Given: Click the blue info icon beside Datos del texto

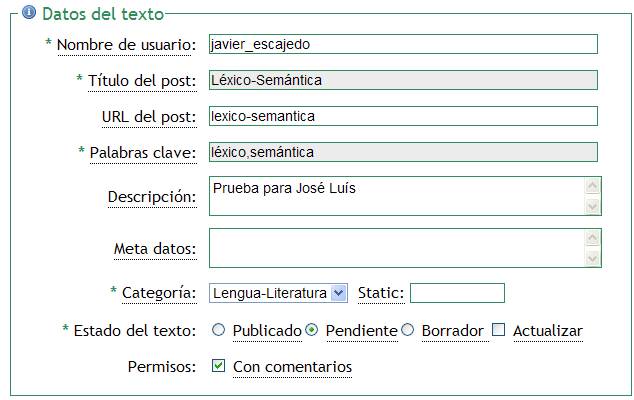Looking at the screenshot, I should point(29,13).
